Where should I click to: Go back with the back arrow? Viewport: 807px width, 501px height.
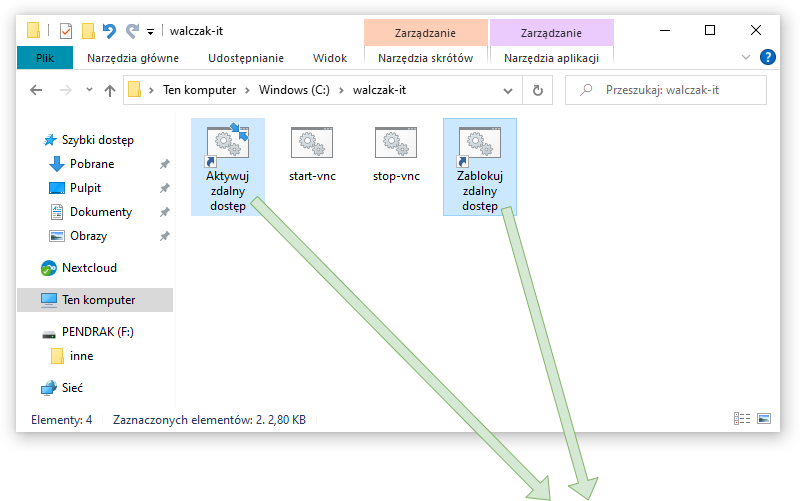[x=36, y=90]
